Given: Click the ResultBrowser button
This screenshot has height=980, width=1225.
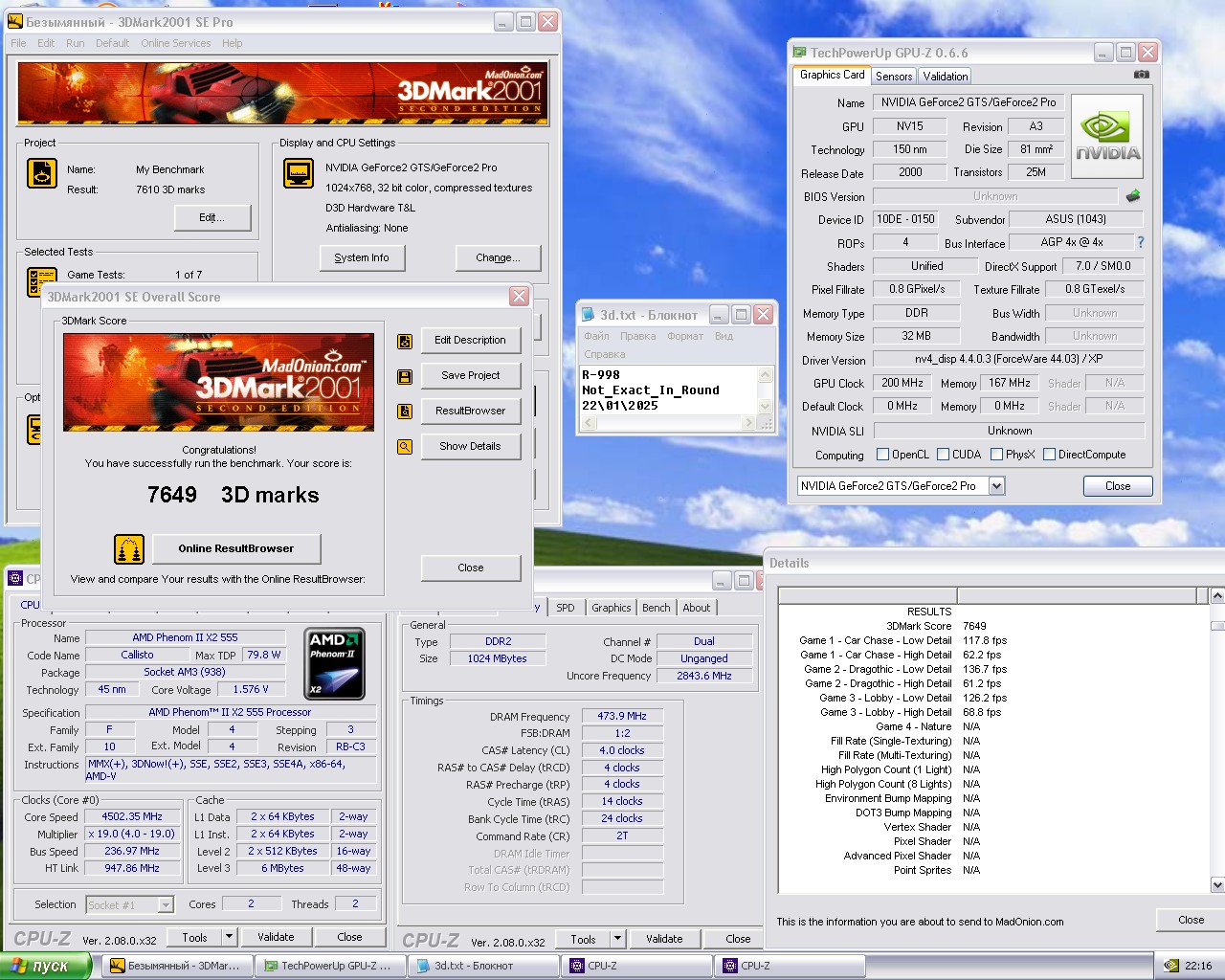Looking at the screenshot, I should point(470,412).
